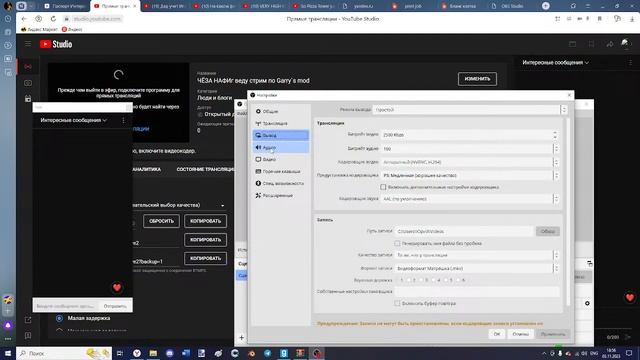The height and width of the screenshot is (360, 640).
Task: Open the encoder preset dropdown
Action: click(469, 176)
